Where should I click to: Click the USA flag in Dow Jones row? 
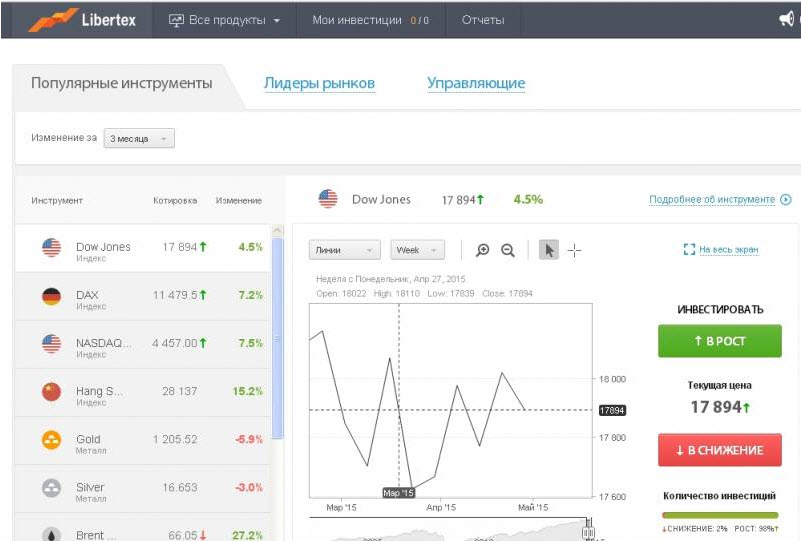point(51,248)
